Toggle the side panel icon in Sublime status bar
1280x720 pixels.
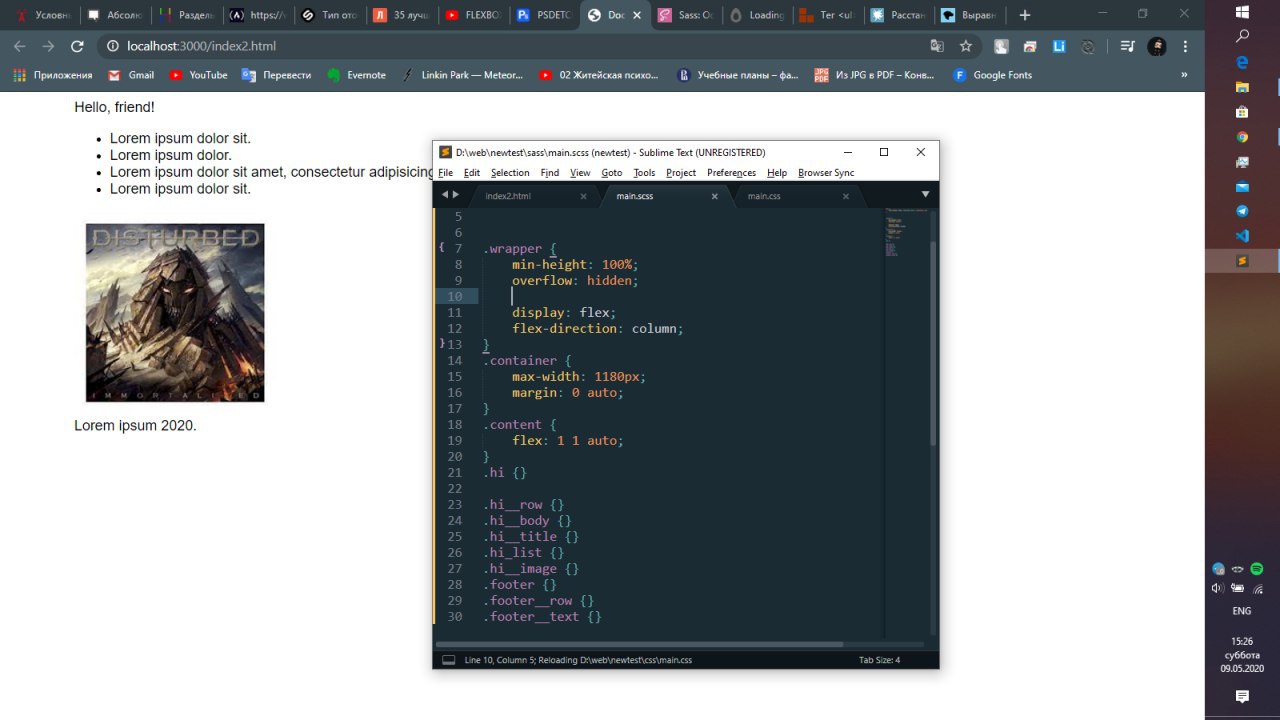pos(448,660)
